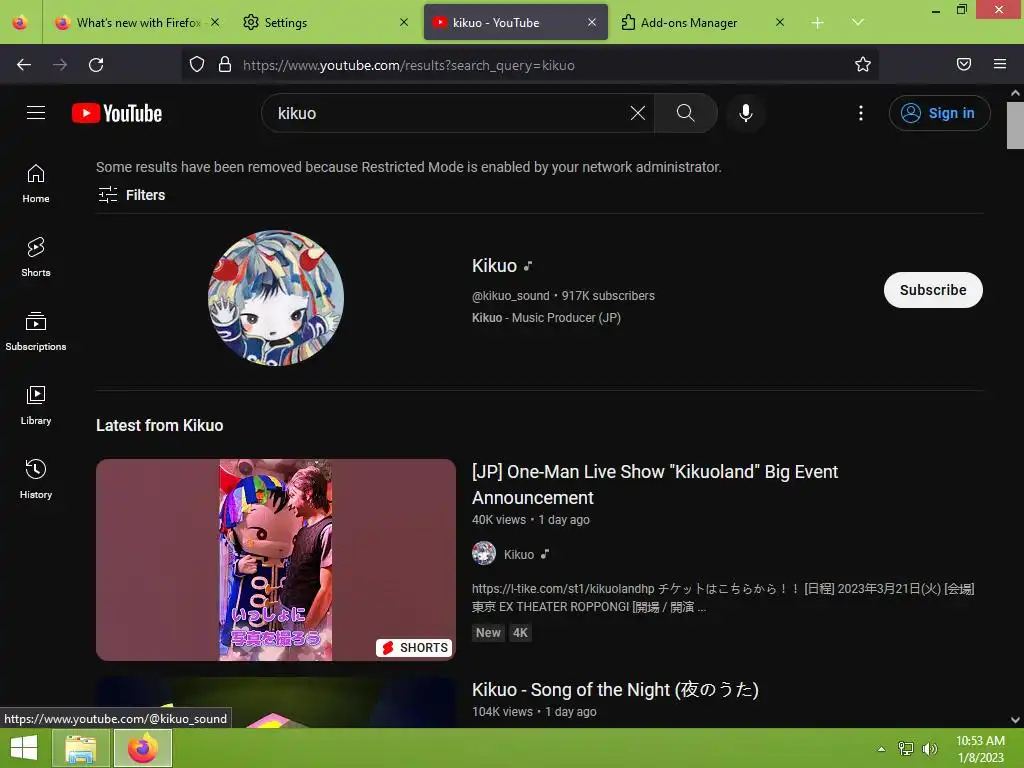Open Firefox application menu
This screenshot has height=768, width=1024.
pos(1000,64)
